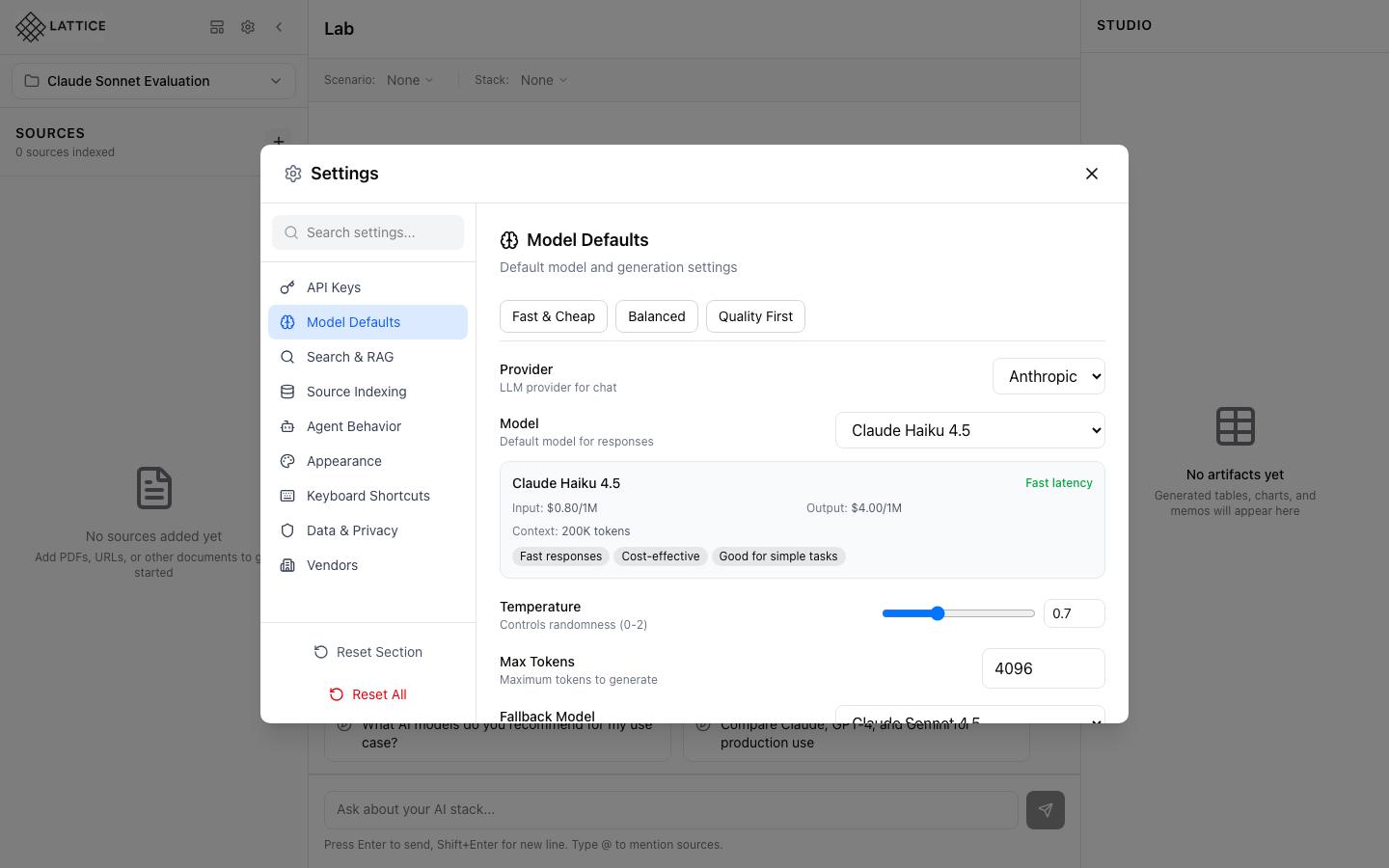Click the layout panels icon in top bar
The height and width of the screenshot is (868, 1389).
217,27
